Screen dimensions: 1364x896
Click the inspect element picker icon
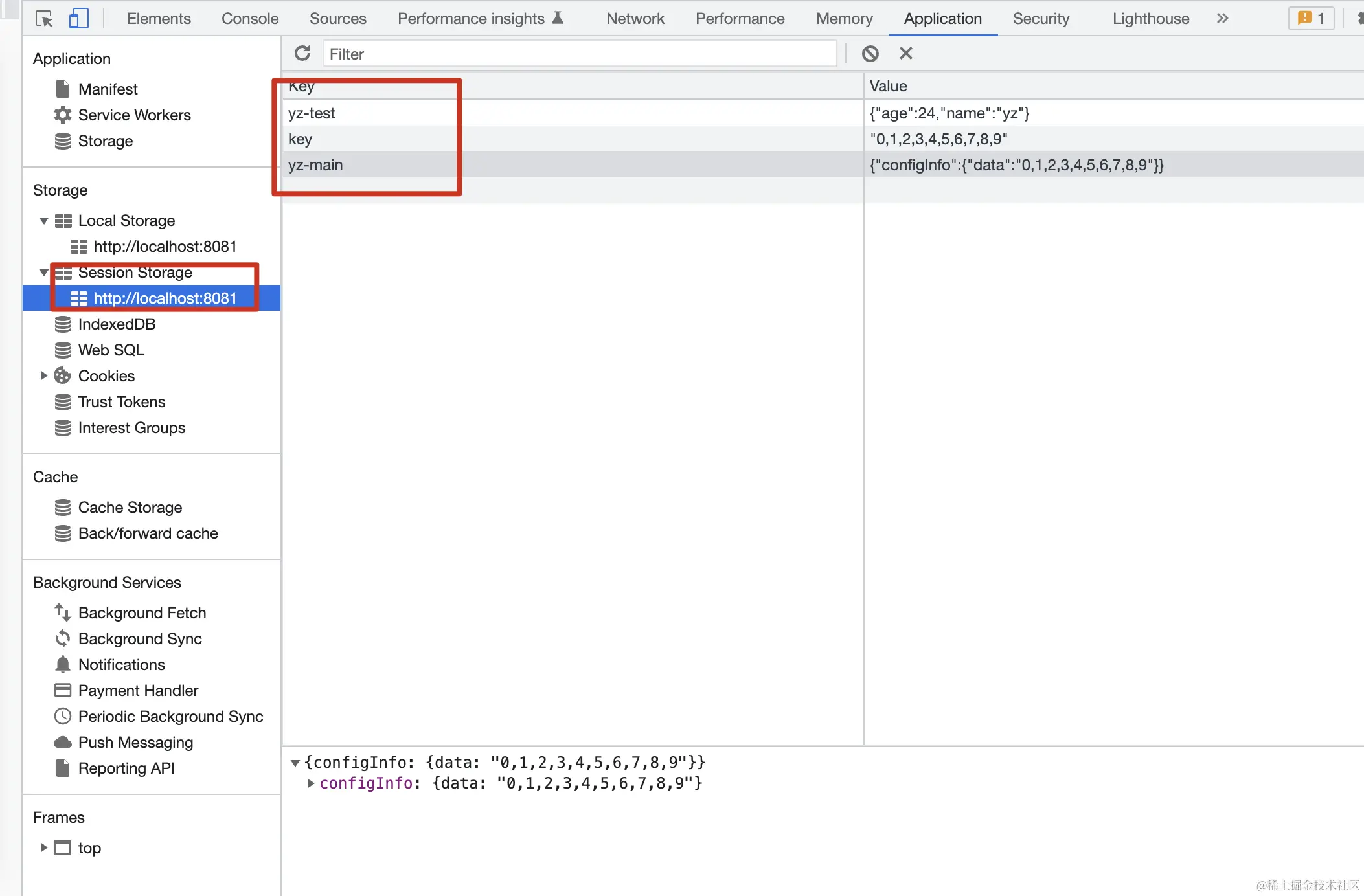click(x=44, y=19)
